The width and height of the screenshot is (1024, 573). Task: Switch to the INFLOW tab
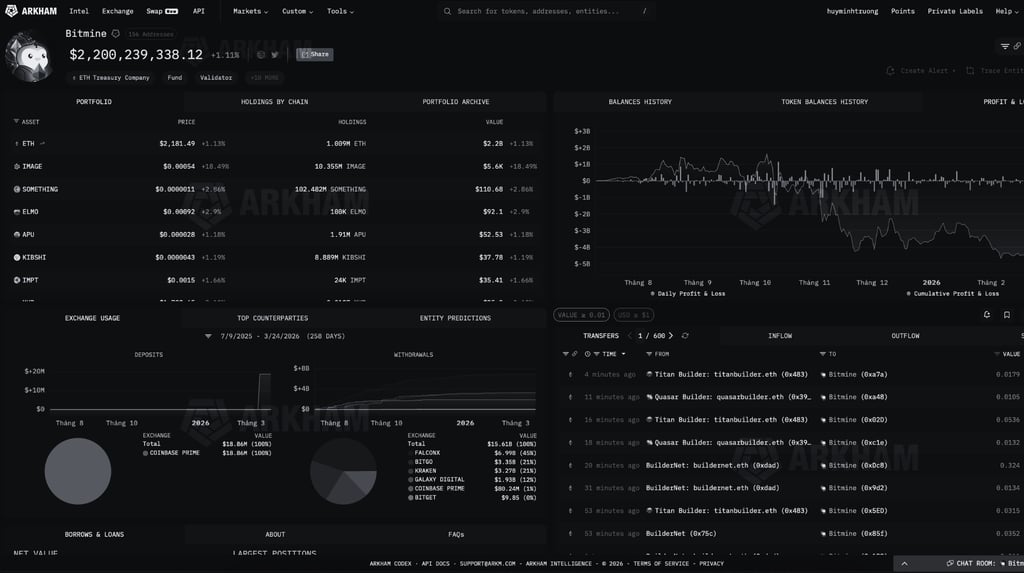(x=780, y=336)
